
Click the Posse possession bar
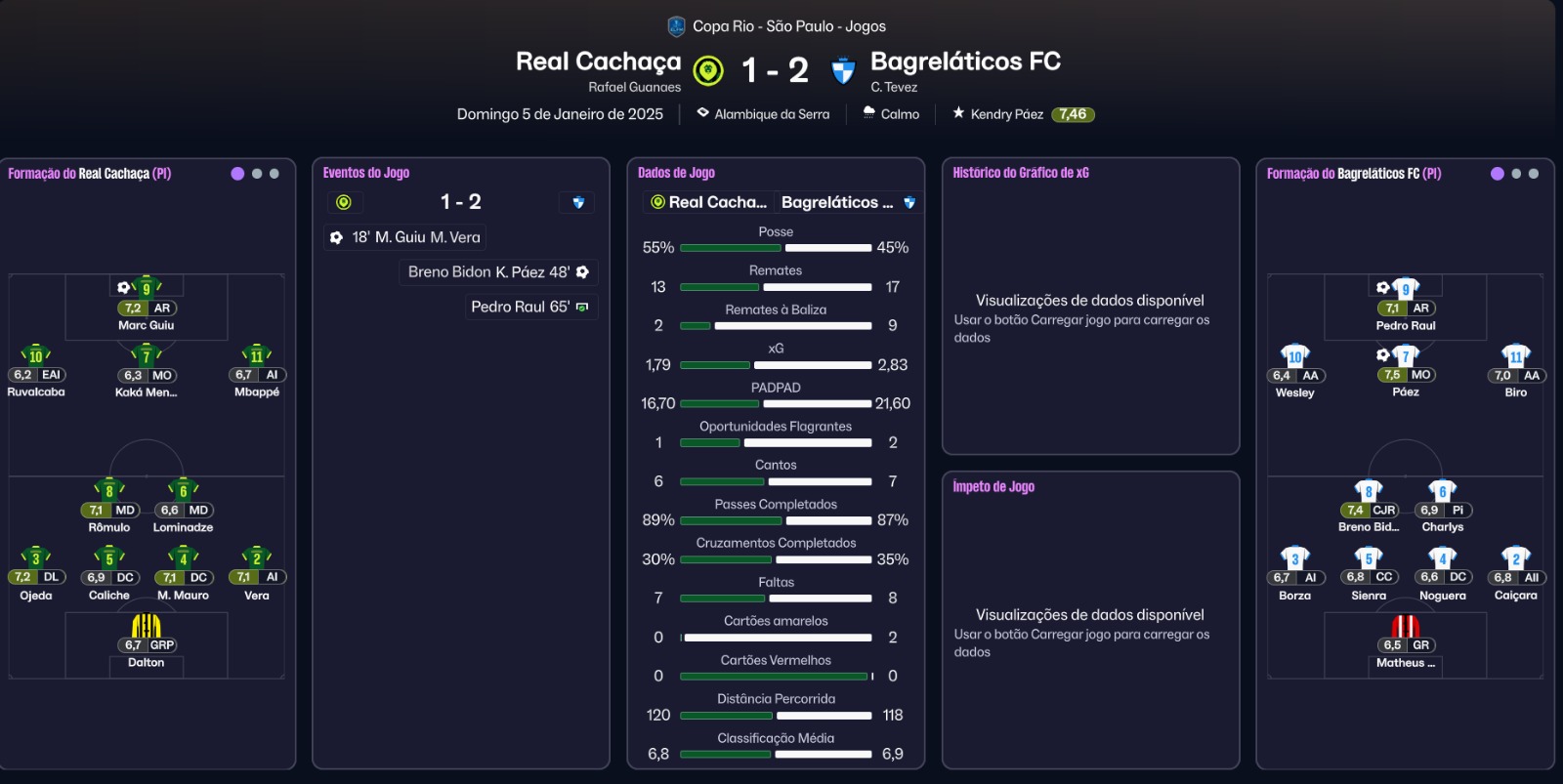776,248
